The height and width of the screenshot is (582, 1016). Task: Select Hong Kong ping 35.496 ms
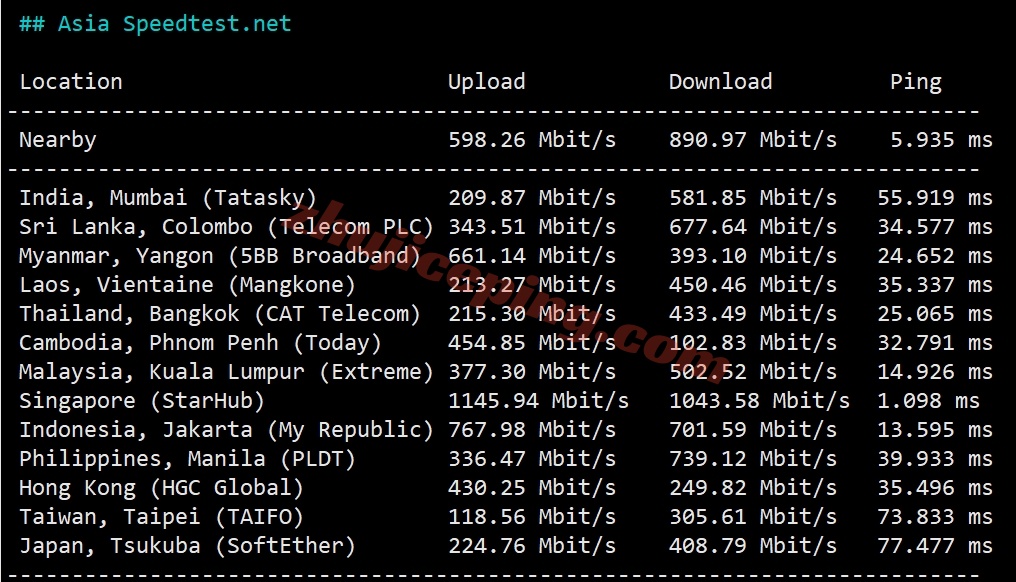(935, 488)
